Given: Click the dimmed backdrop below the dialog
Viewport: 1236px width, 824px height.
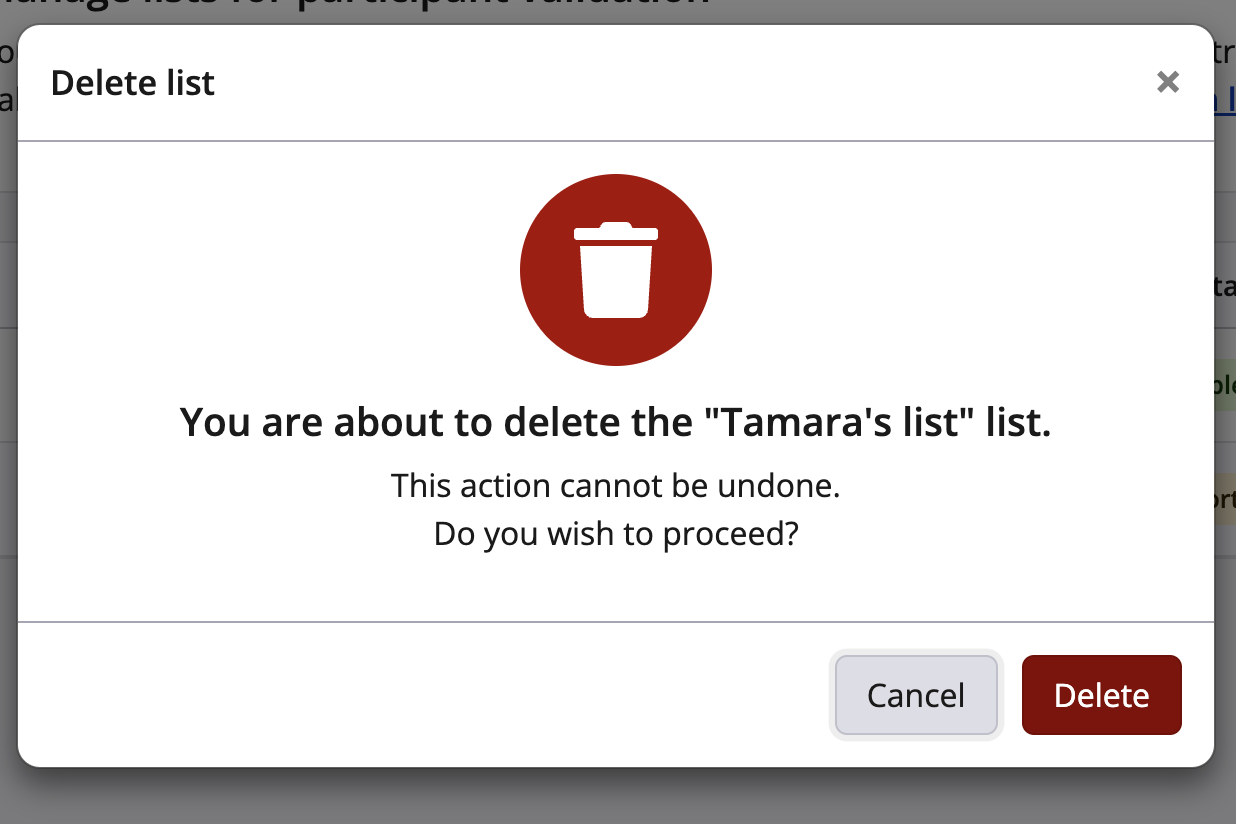Looking at the screenshot, I should point(616,798).
